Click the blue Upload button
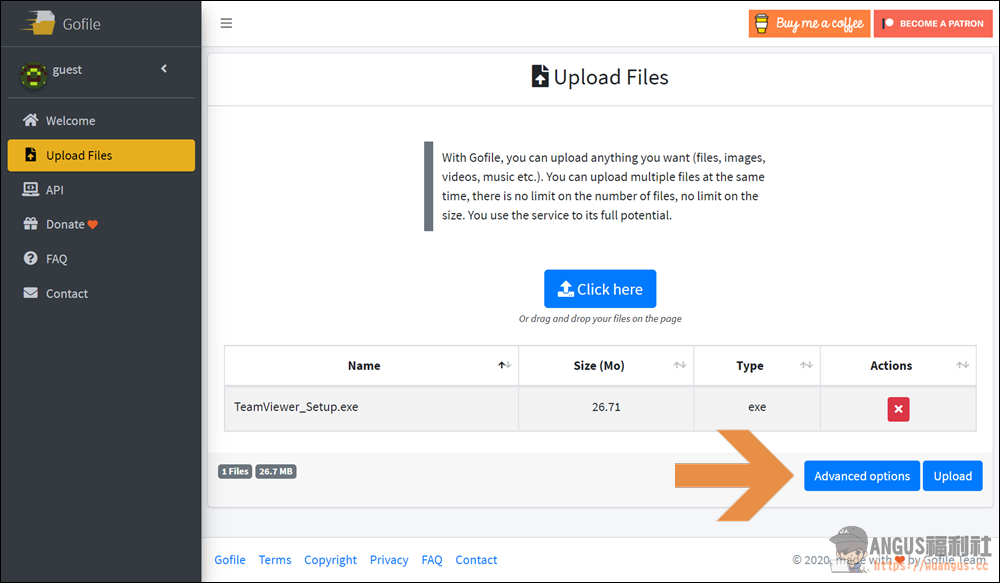1000x583 pixels. [x=953, y=476]
